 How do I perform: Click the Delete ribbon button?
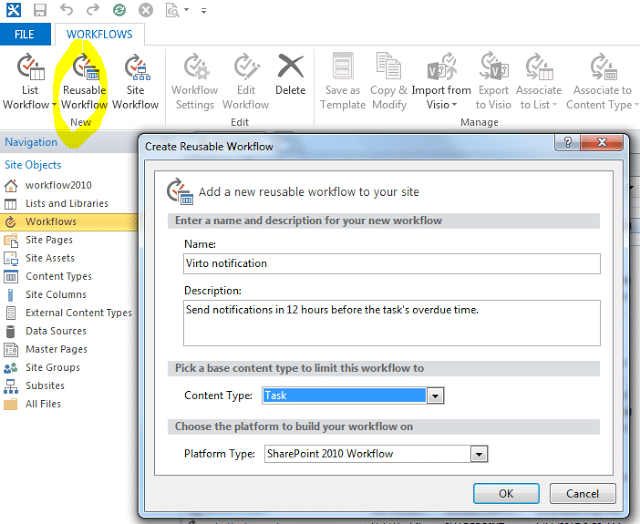click(x=290, y=76)
